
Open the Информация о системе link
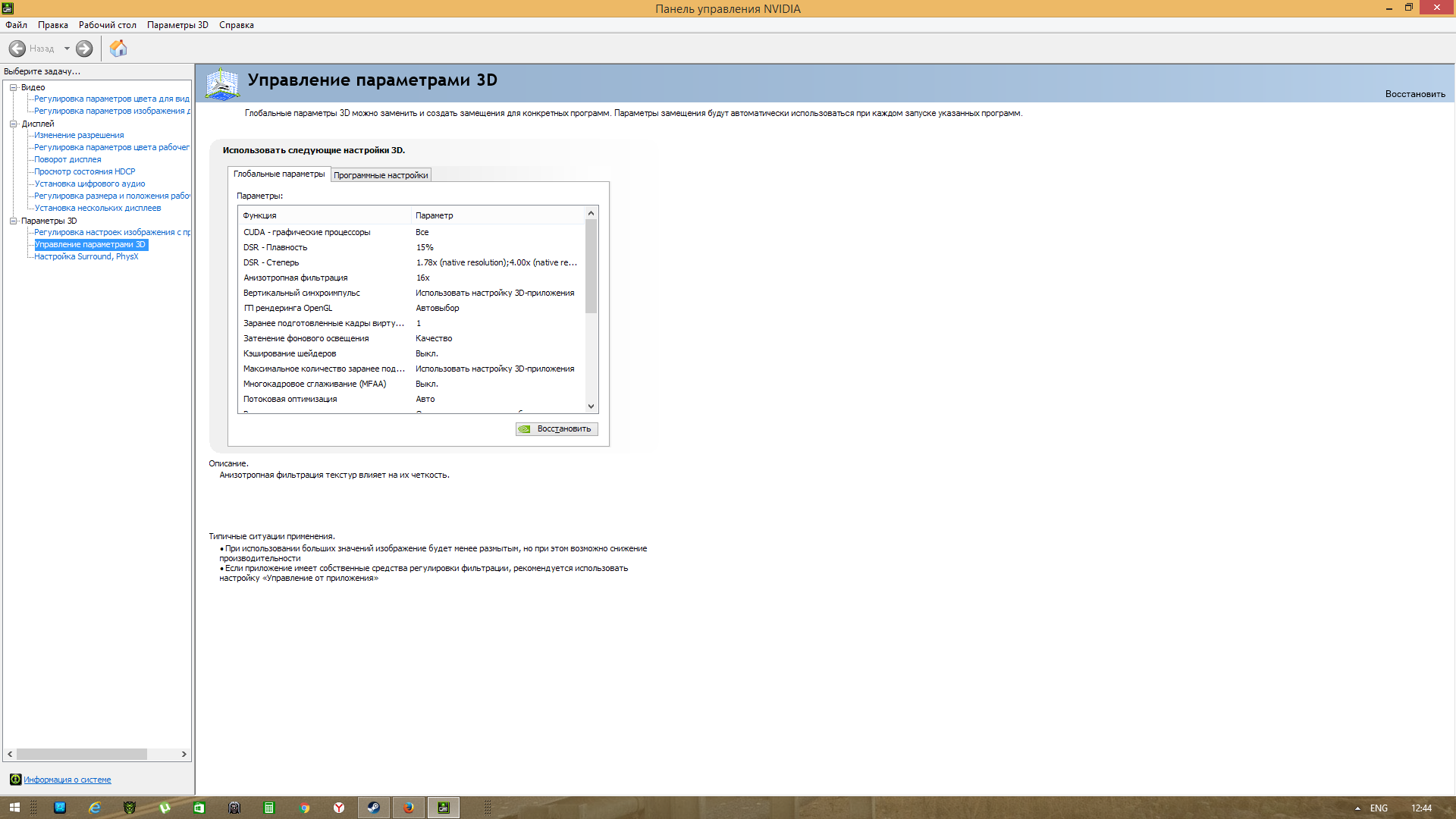(67, 780)
